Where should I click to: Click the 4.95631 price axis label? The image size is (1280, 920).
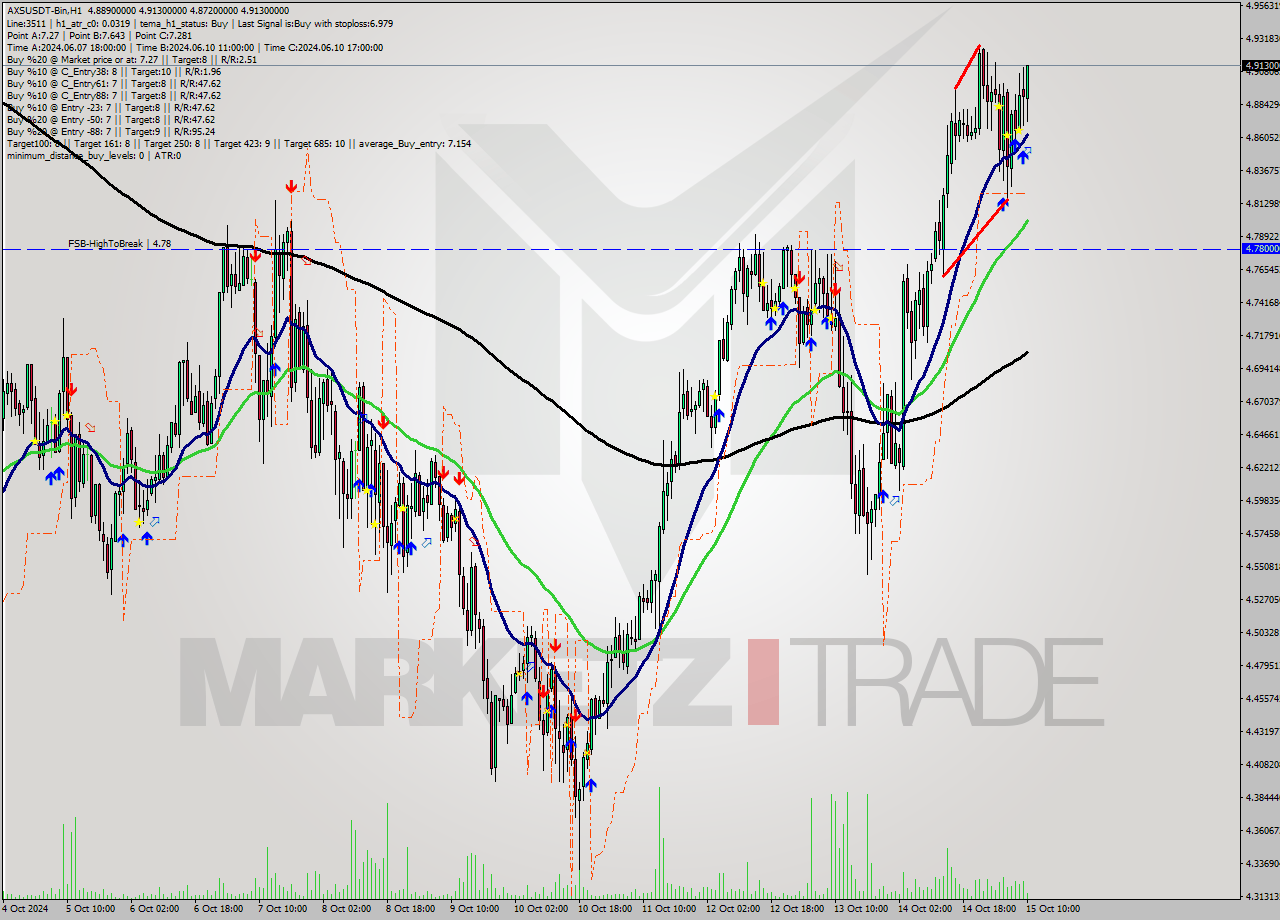coord(1261,5)
